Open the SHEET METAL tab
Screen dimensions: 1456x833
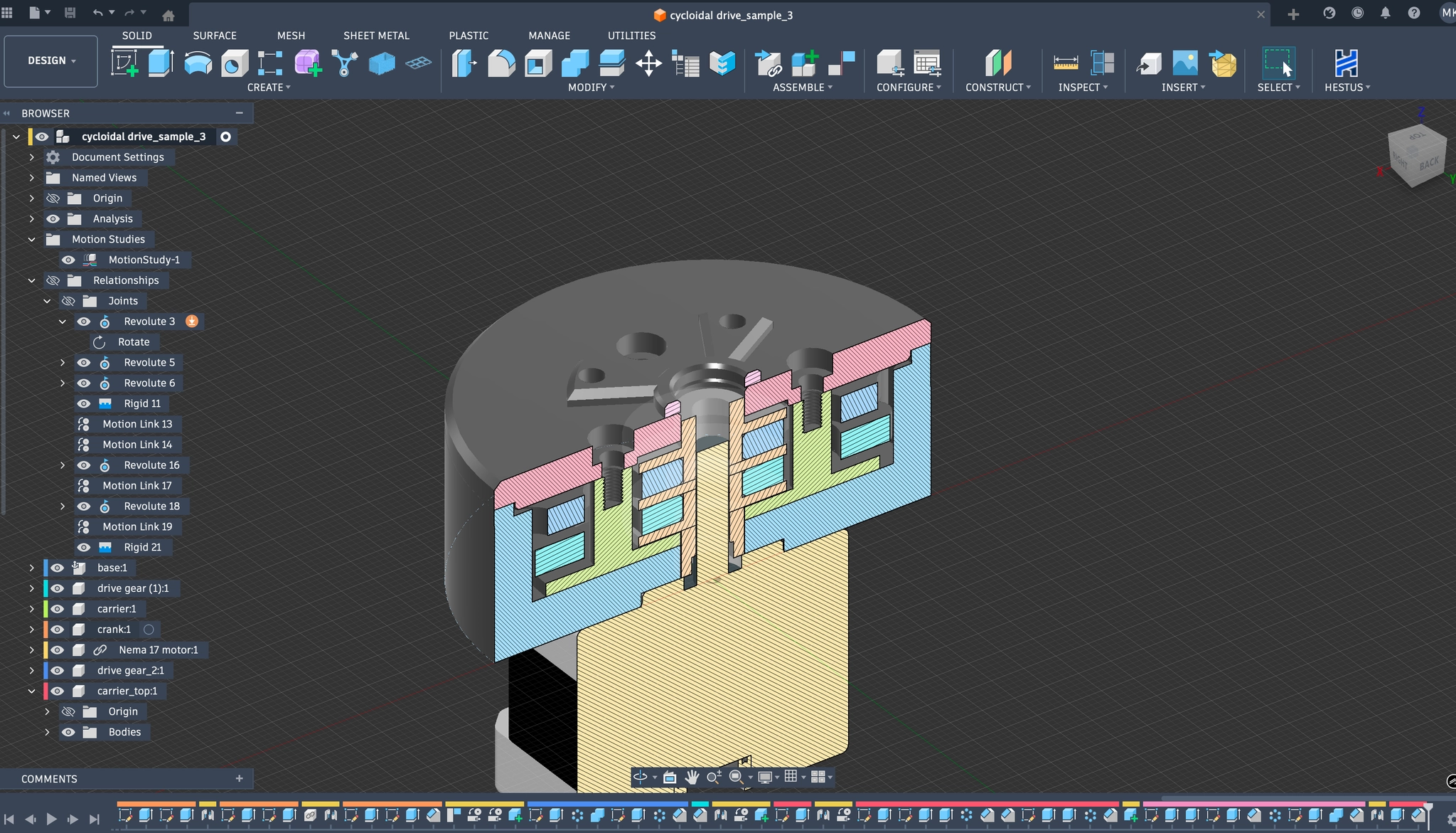coord(376,36)
